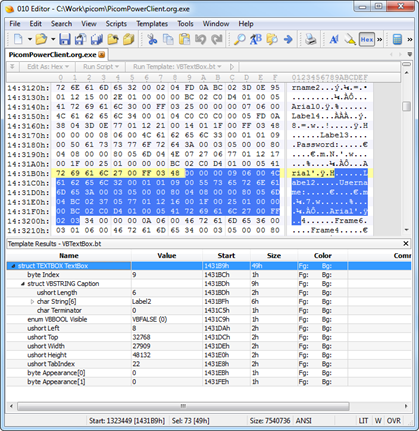
Task: Expand the char String[6] node
Action: click(x=32, y=302)
